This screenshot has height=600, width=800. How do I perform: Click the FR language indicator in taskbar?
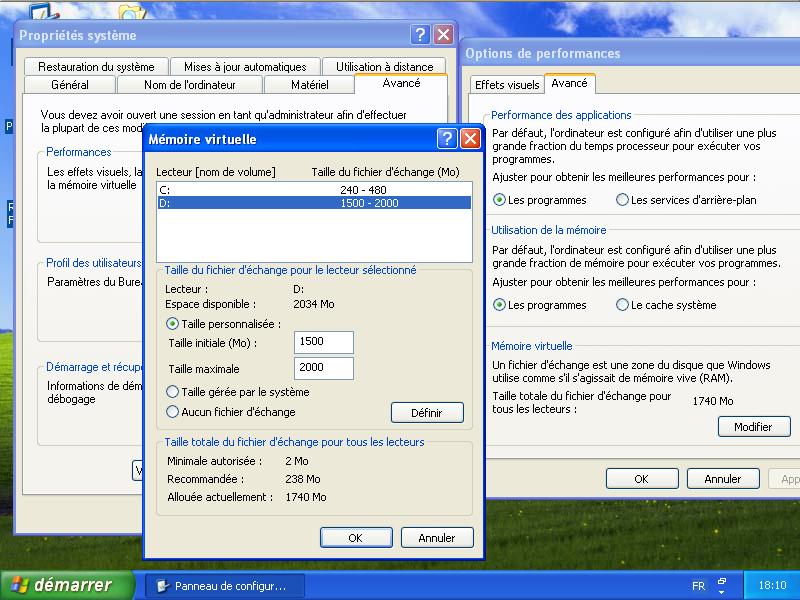(x=697, y=585)
